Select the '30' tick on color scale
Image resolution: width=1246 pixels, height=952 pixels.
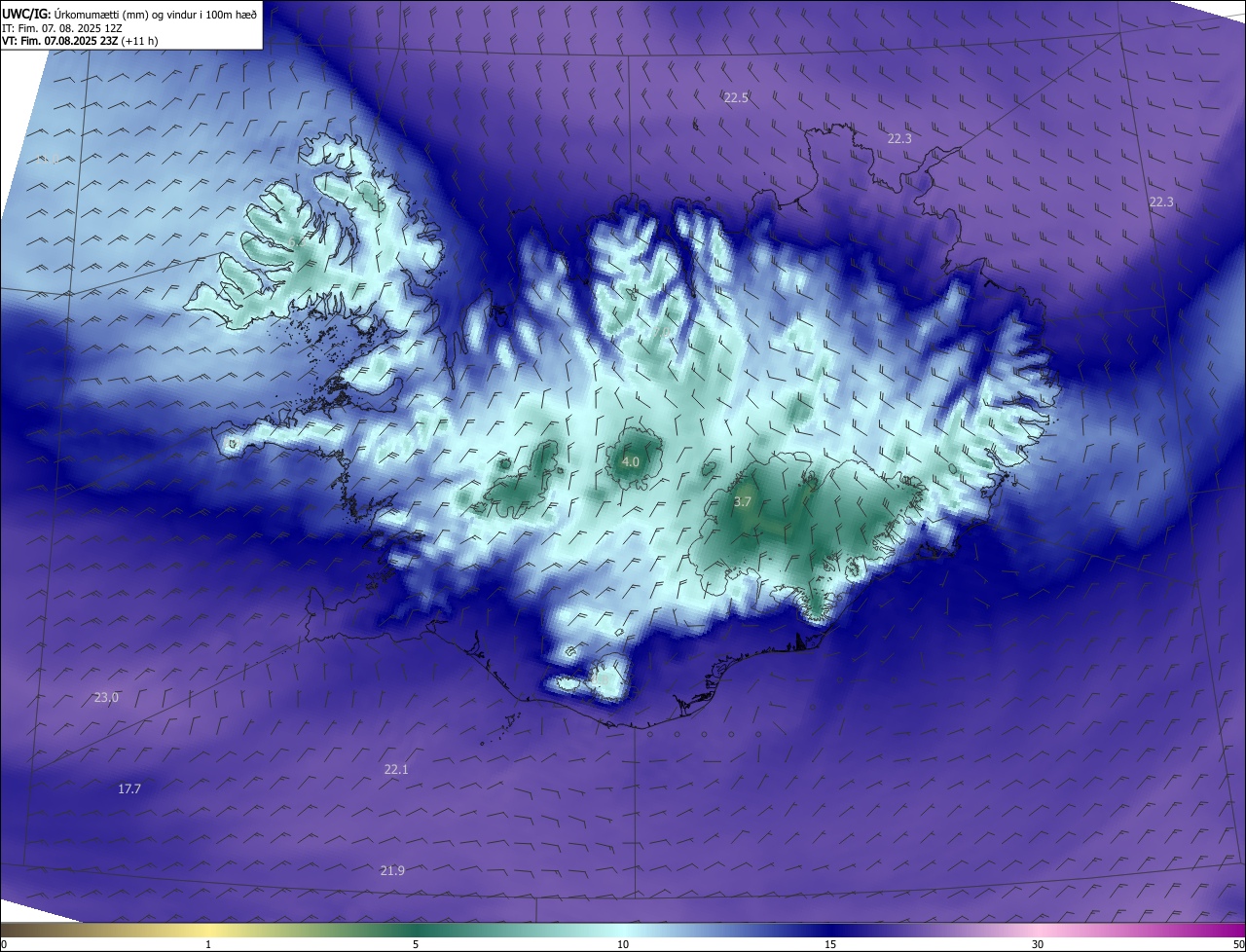click(x=1038, y=944)
